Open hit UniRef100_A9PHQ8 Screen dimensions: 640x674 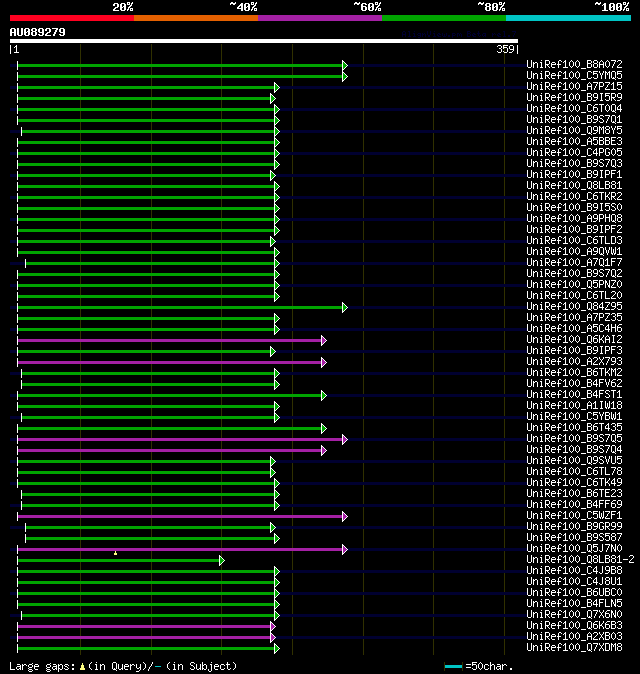click(574, 218)
